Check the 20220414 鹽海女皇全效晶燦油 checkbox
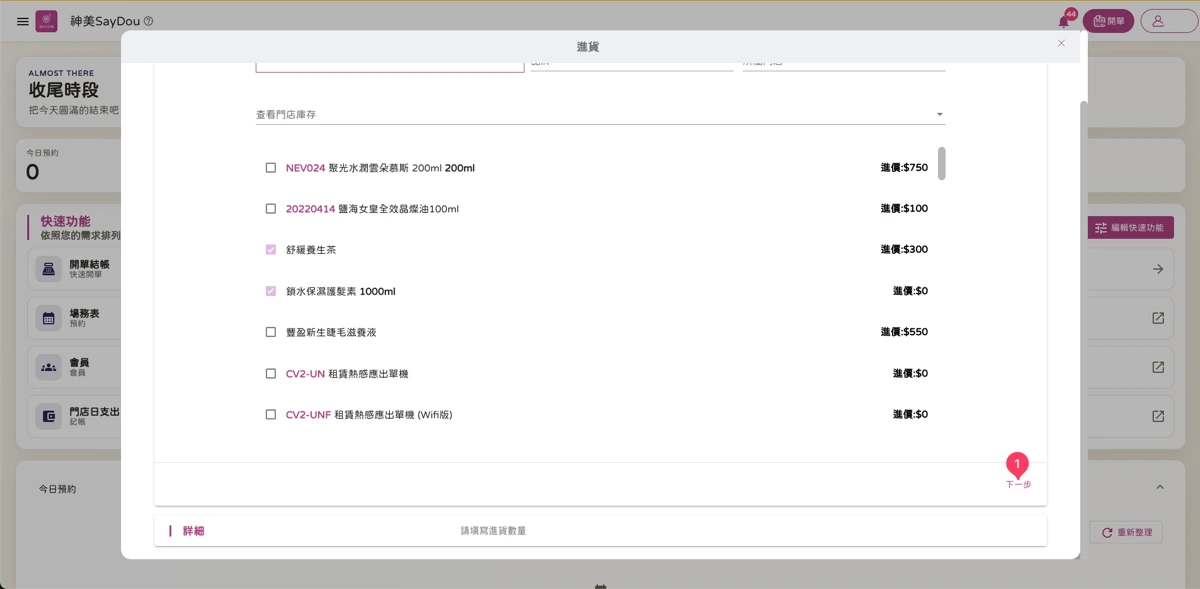Image resolution: width=1200 pixels, height=589 pixels. (x=270, y=209)
